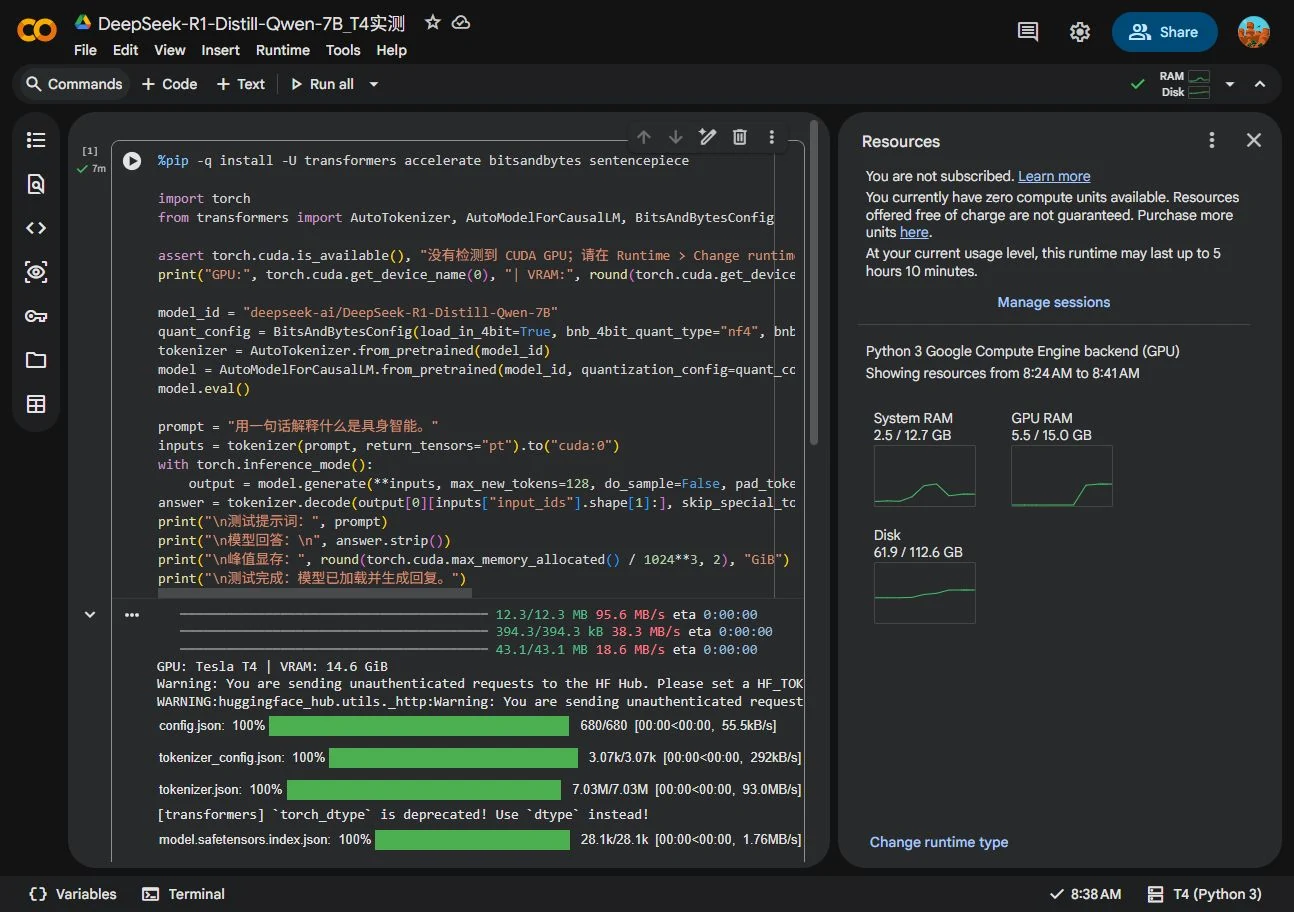Click the model.safetensors.index.json progress bar
The width and height of the screenshot is (1294, 912).
tap(472, 839)
